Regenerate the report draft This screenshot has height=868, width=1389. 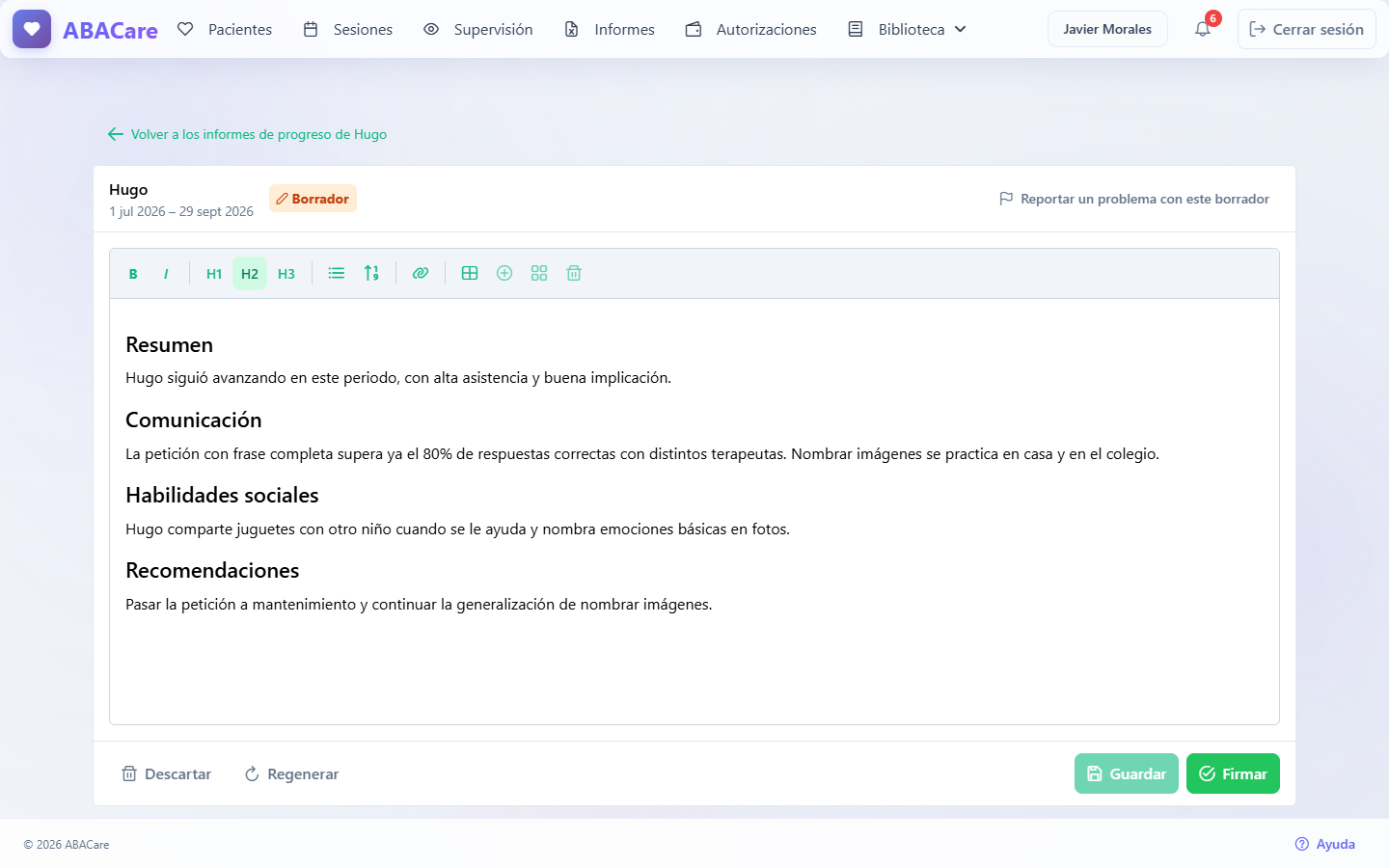(x=291, y=773)
